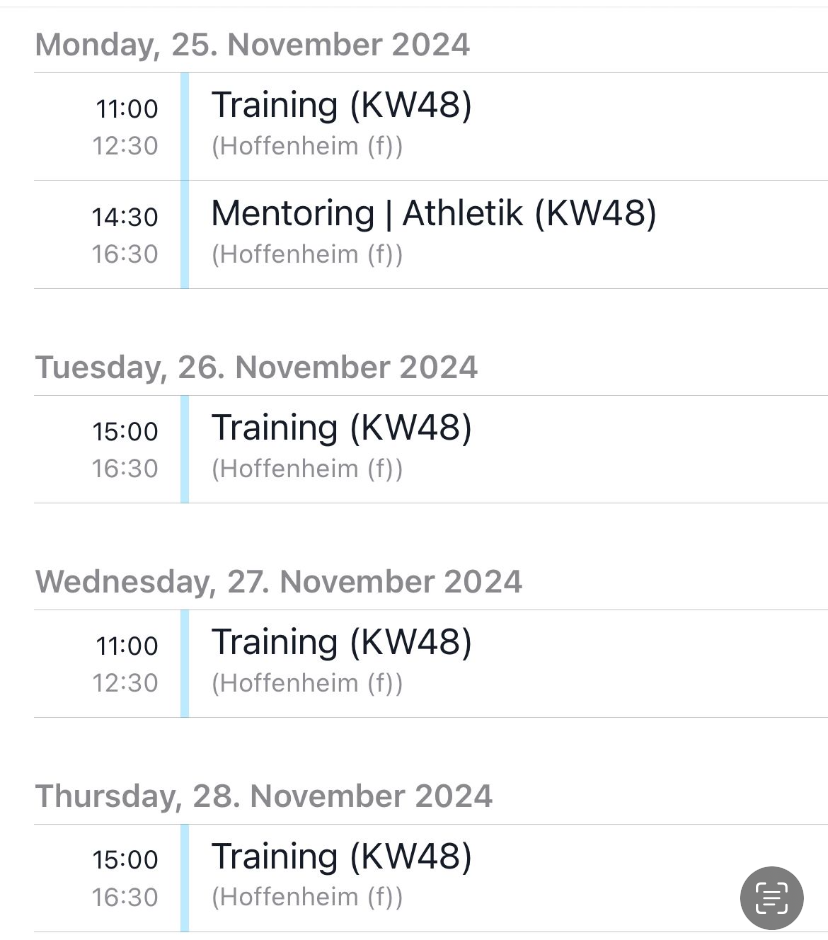Click the 12:30 end time on Wednesday
The width and height of the screenshot is (828, 940).
[125, 683]
